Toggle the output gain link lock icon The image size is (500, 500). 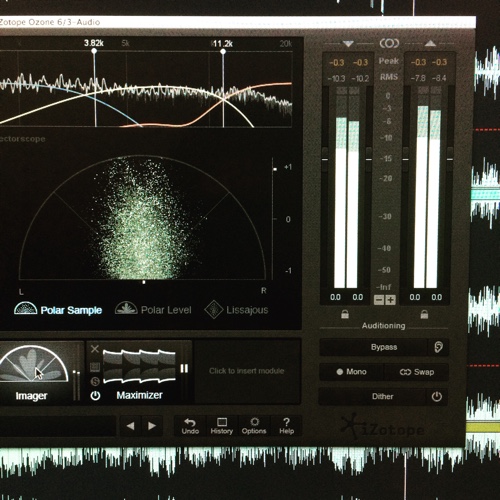pos(424,314)
